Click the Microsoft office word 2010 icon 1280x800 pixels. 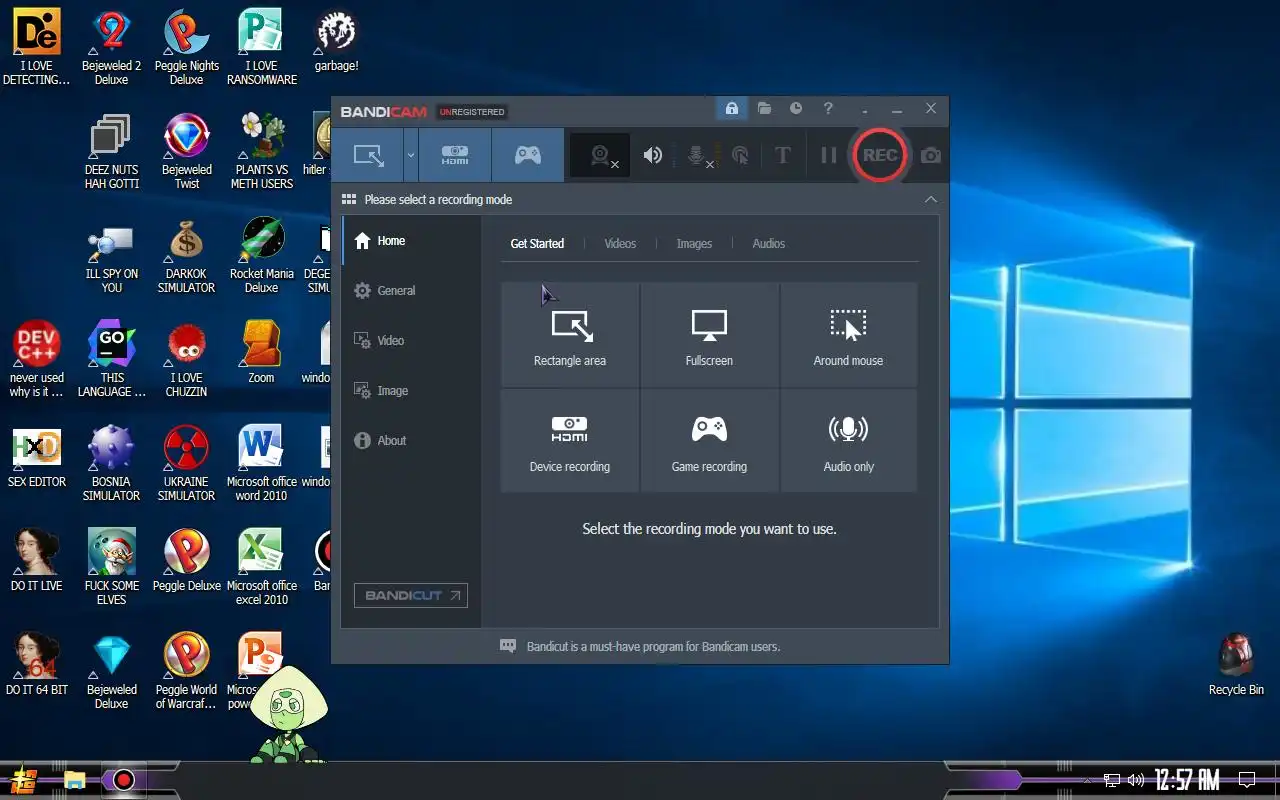click(261, 464)
